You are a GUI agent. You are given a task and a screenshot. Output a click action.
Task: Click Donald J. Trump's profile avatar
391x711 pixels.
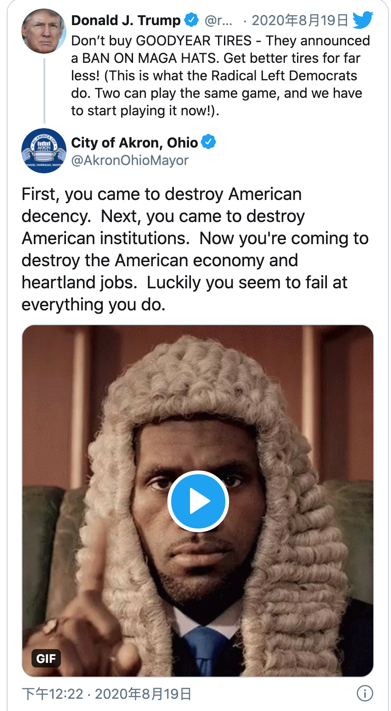point(44,31)
